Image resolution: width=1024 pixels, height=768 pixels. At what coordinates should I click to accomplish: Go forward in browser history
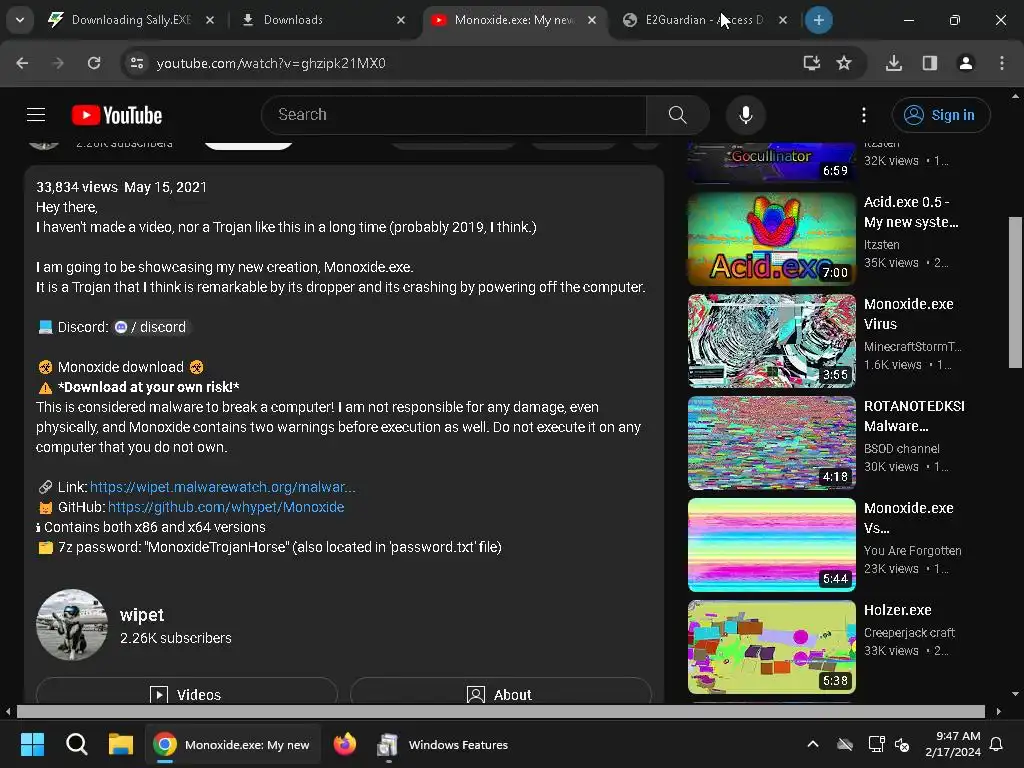[58, 63]
